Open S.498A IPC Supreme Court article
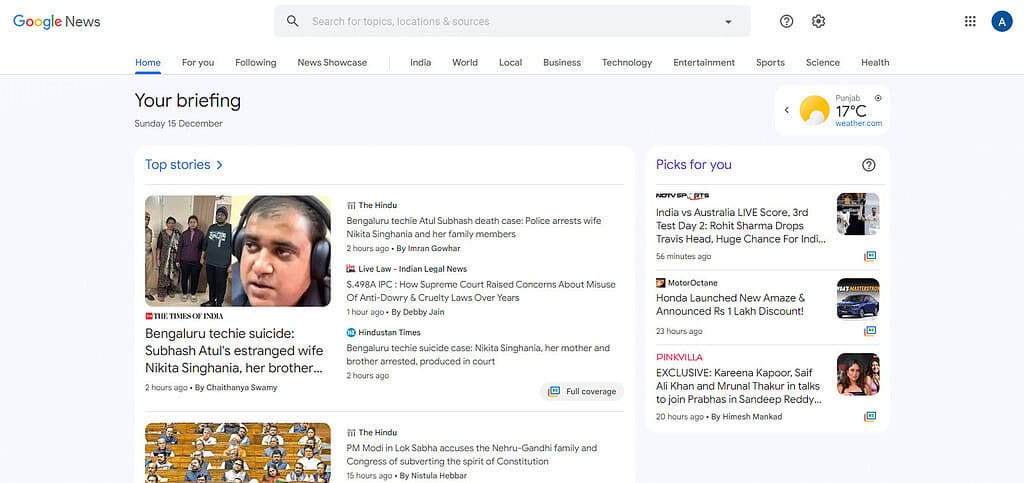Screen dimensions: 1024x483 tap(481, 291)
